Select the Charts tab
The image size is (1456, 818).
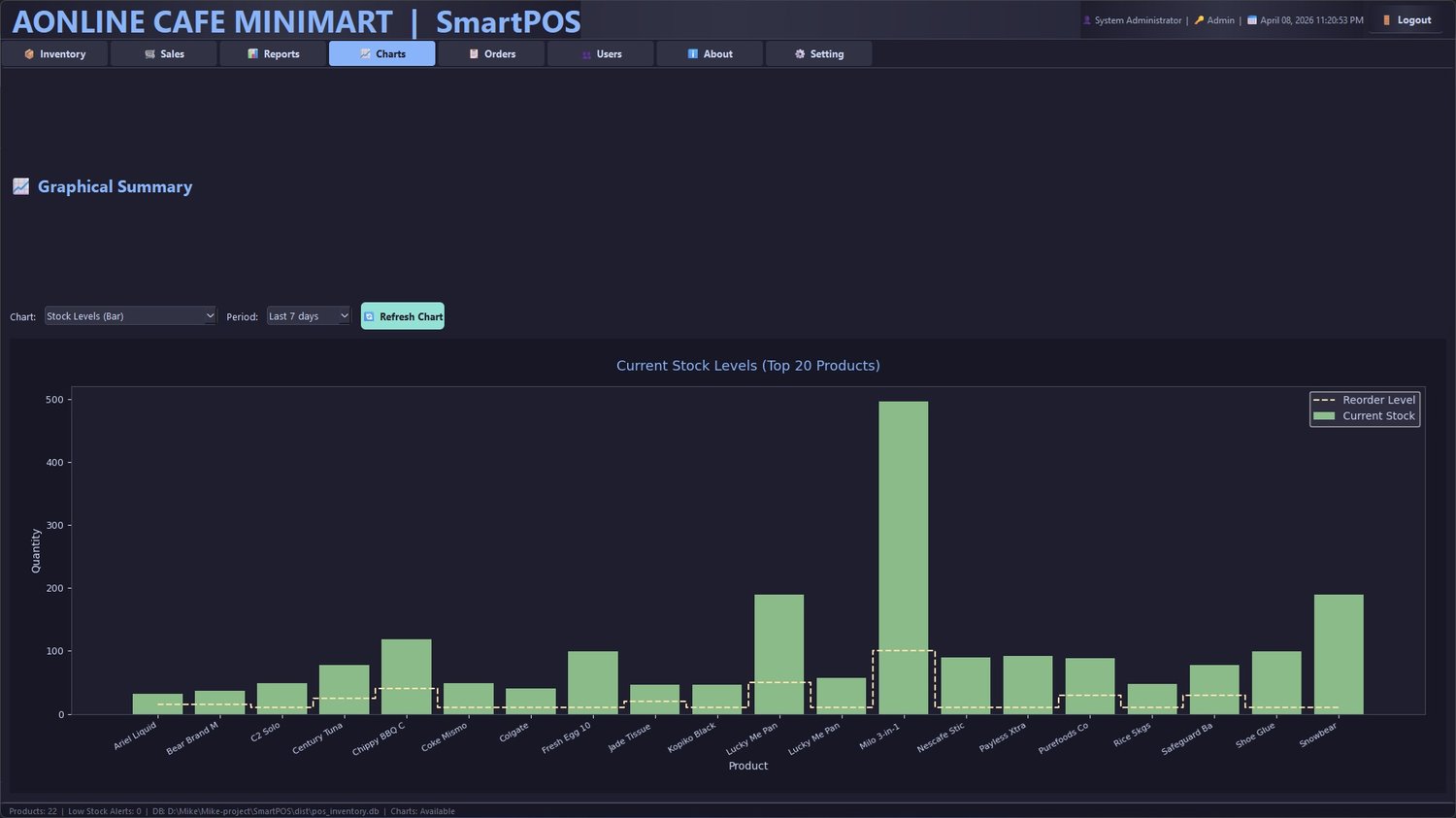click(382, 54)
